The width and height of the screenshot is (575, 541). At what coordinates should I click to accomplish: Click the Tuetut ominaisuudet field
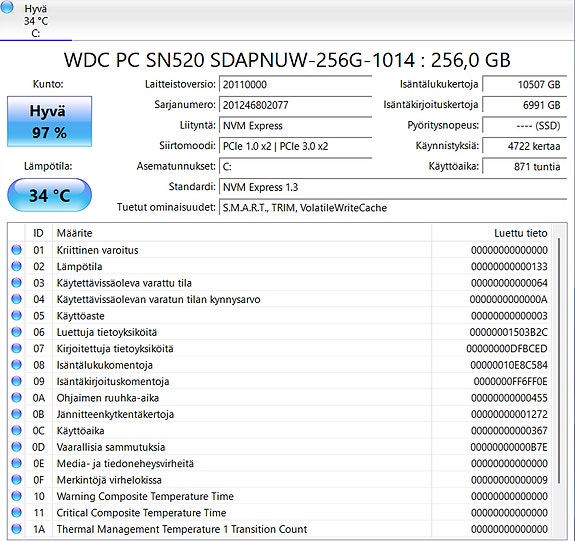(393, 208)
